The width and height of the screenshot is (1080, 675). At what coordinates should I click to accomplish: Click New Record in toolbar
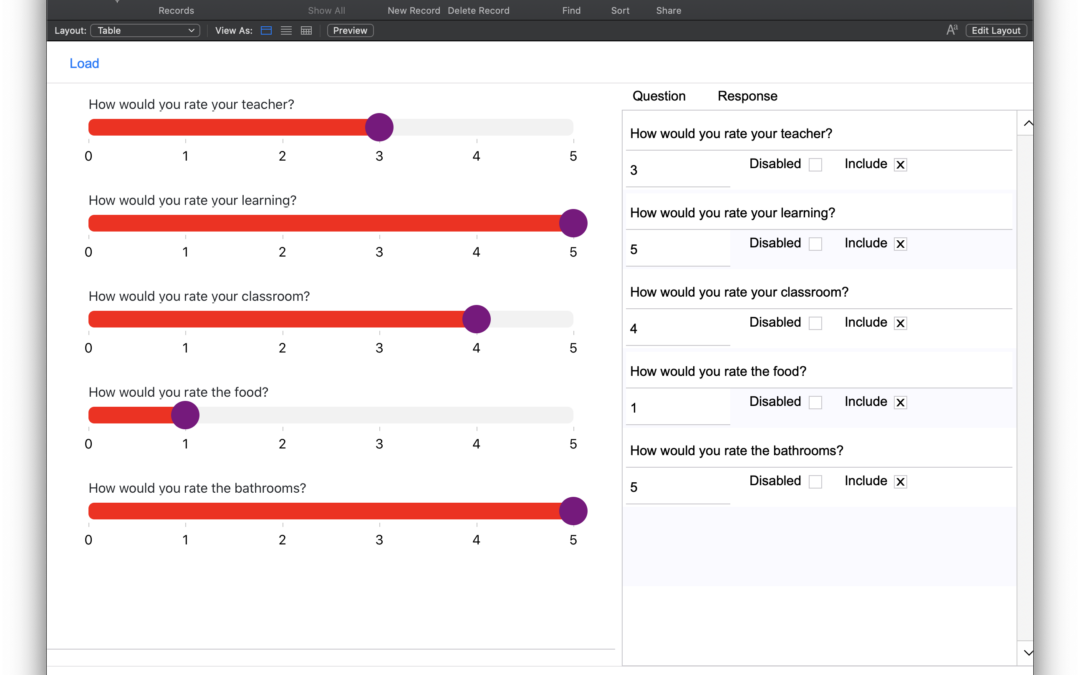click(413, 10)
